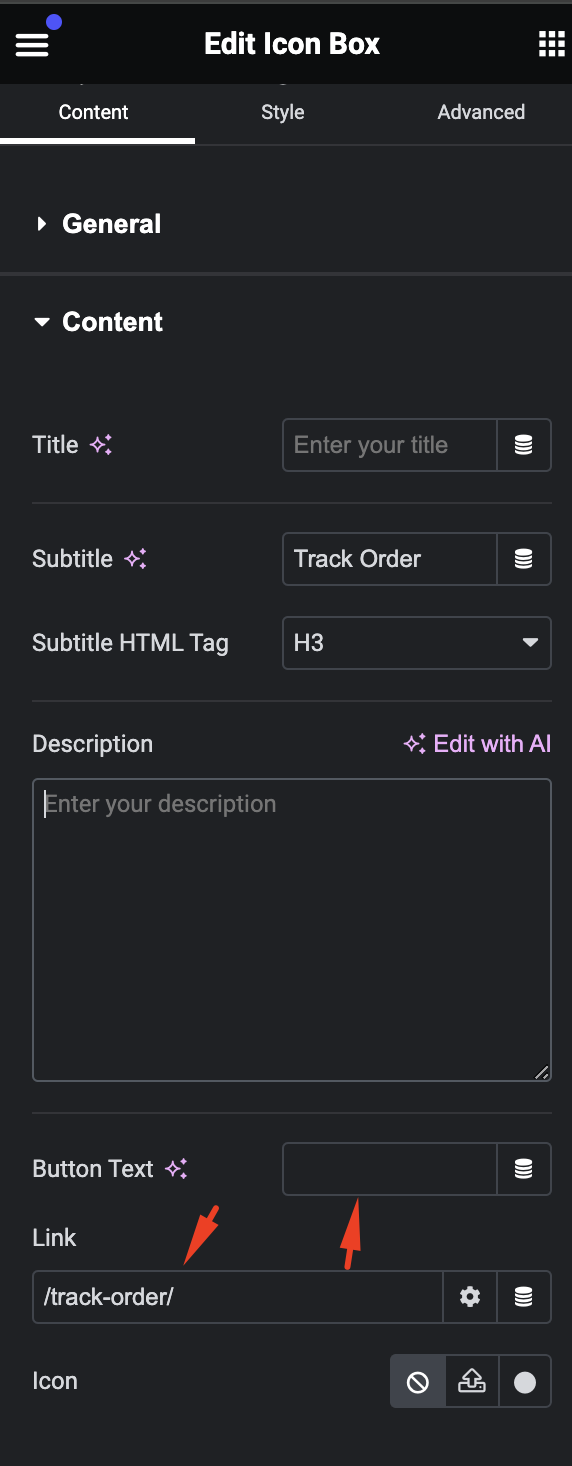Open the widgets grid panel

coord(551,44)
